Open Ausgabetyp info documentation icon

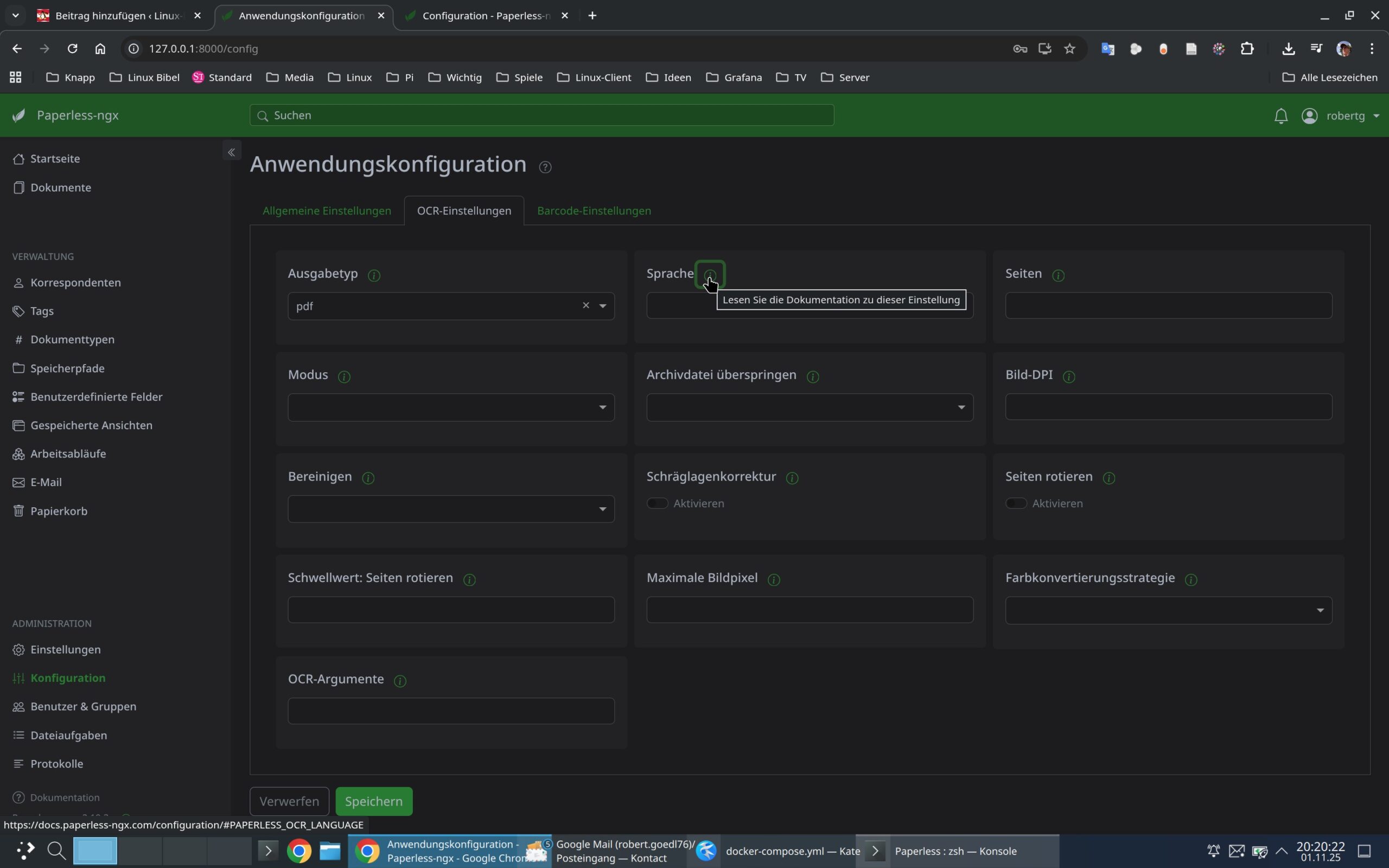[374, 276]
